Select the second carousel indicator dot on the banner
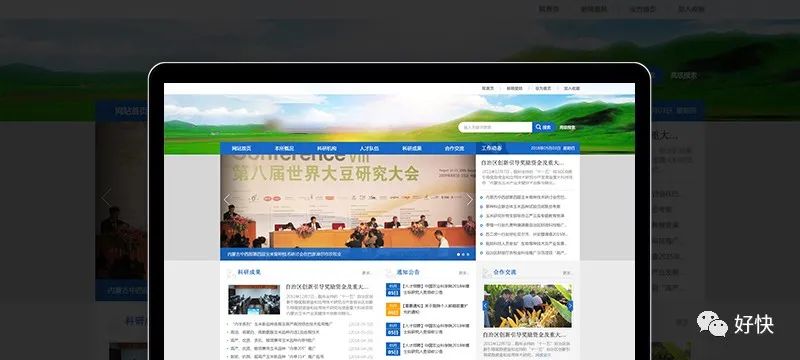The image size is (800, 360). [463, 254]
